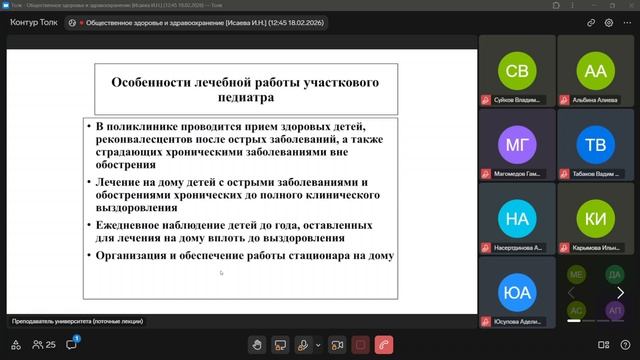The height and width of the screenshot is (360, 640).
Task: Select participant tile ЮА Юсупова Аделина
Action: coord(517,293)
